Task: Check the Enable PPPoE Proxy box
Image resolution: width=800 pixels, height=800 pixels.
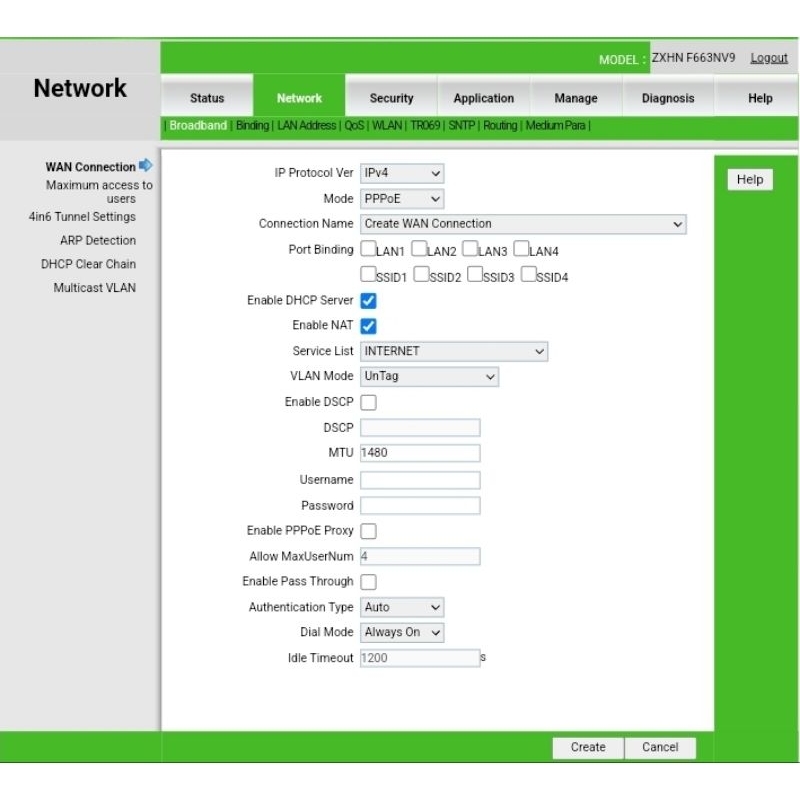Action: pos(368,531)
